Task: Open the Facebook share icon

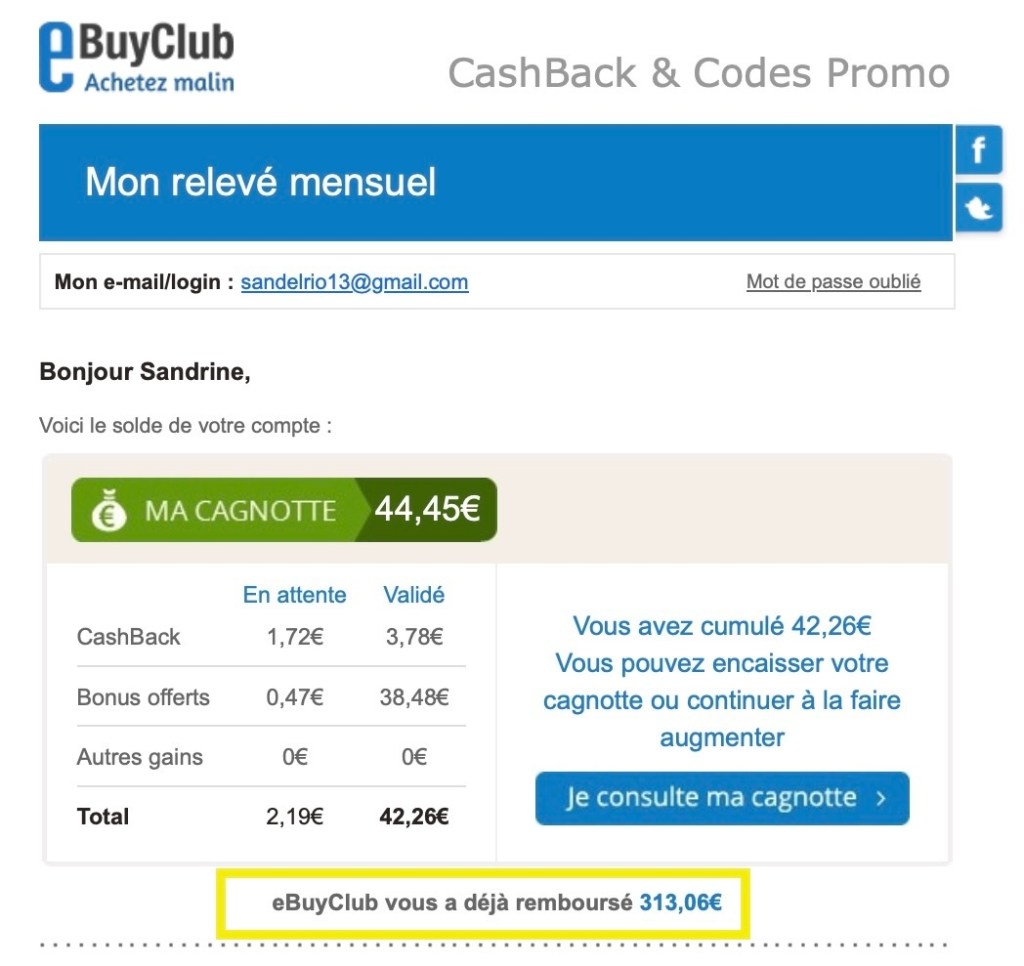Action: [978, 149]
